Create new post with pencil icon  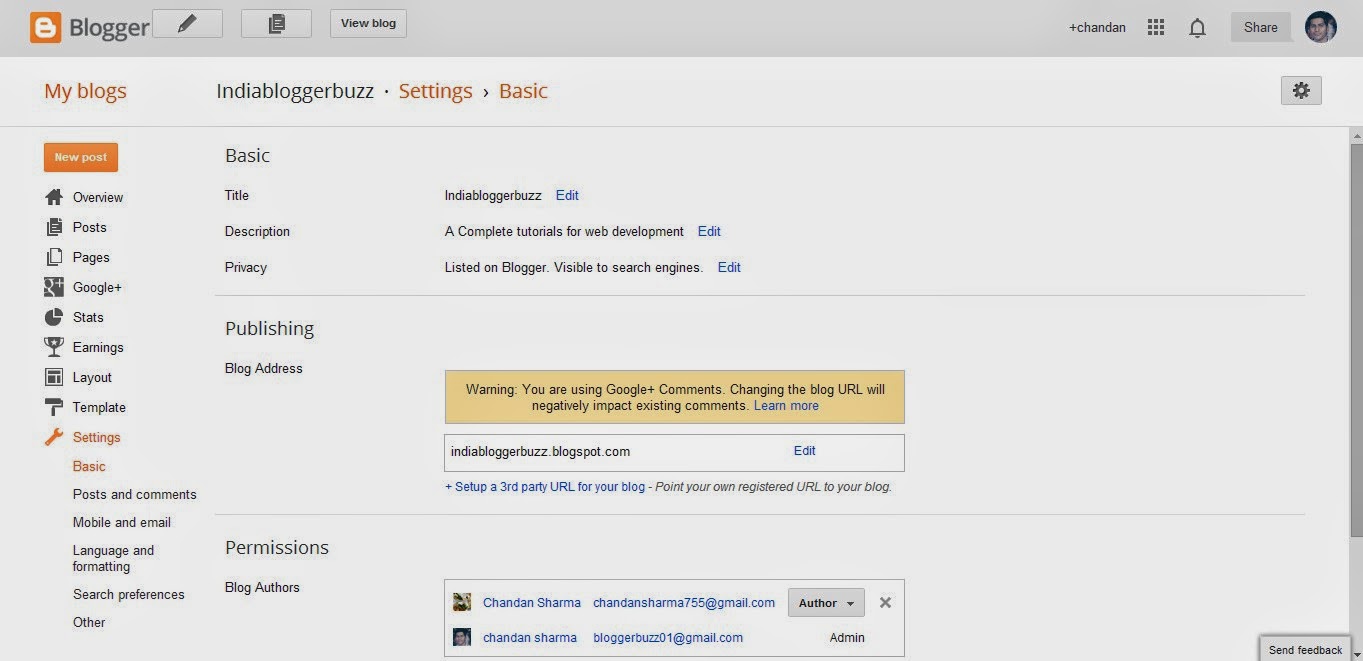(x=187, y=24)
